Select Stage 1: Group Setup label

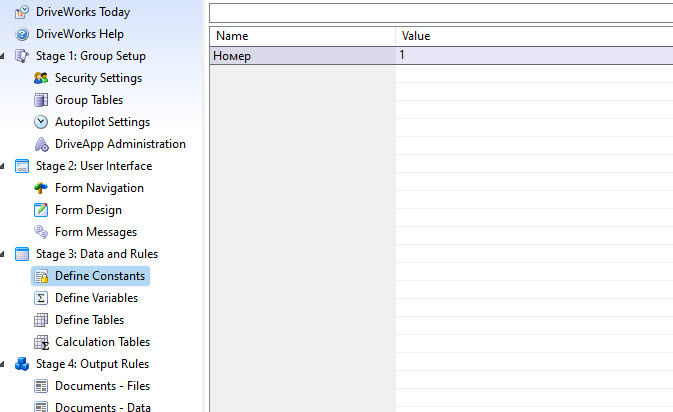point(91,56)
